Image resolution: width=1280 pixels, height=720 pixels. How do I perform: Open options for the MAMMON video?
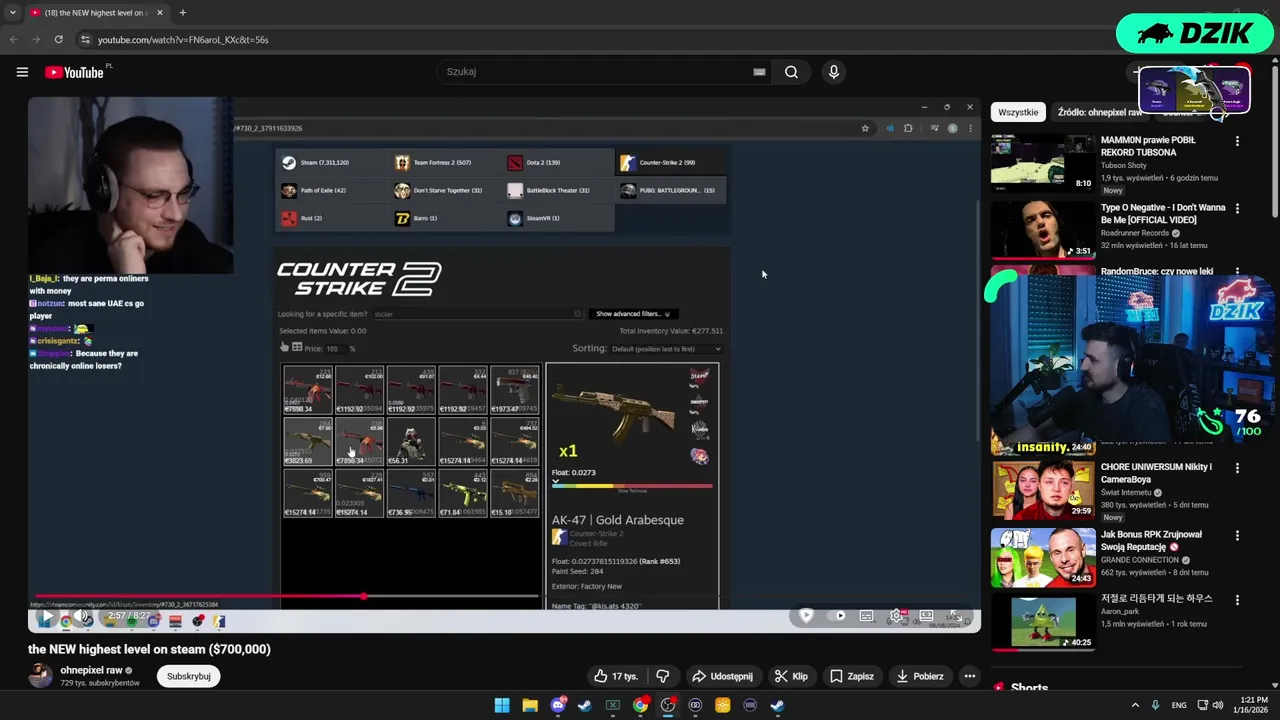click(1237, 141)
